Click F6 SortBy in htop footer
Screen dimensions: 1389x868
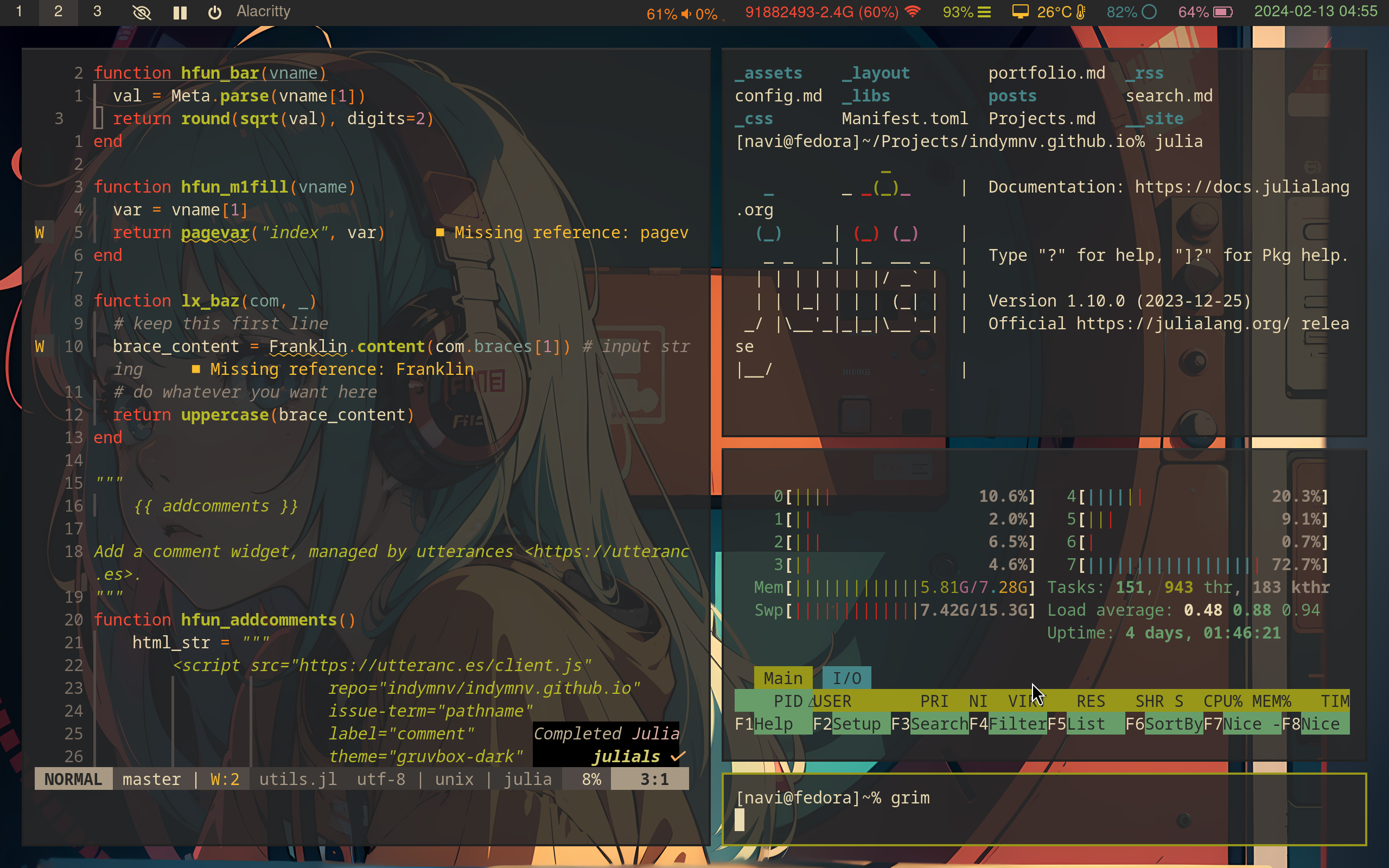tap(1164, 724)
